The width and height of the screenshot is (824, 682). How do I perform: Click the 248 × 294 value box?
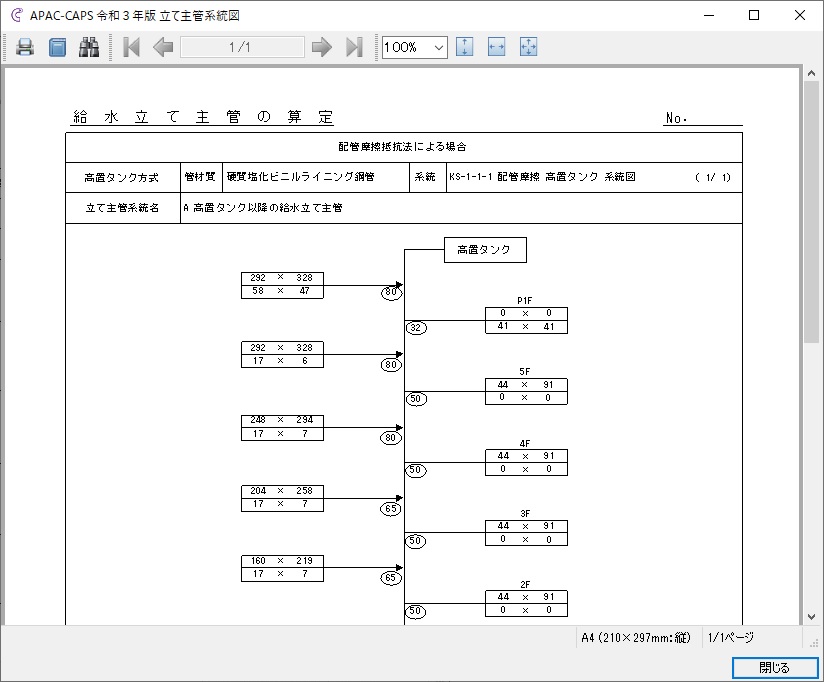[x=282, y=420]
